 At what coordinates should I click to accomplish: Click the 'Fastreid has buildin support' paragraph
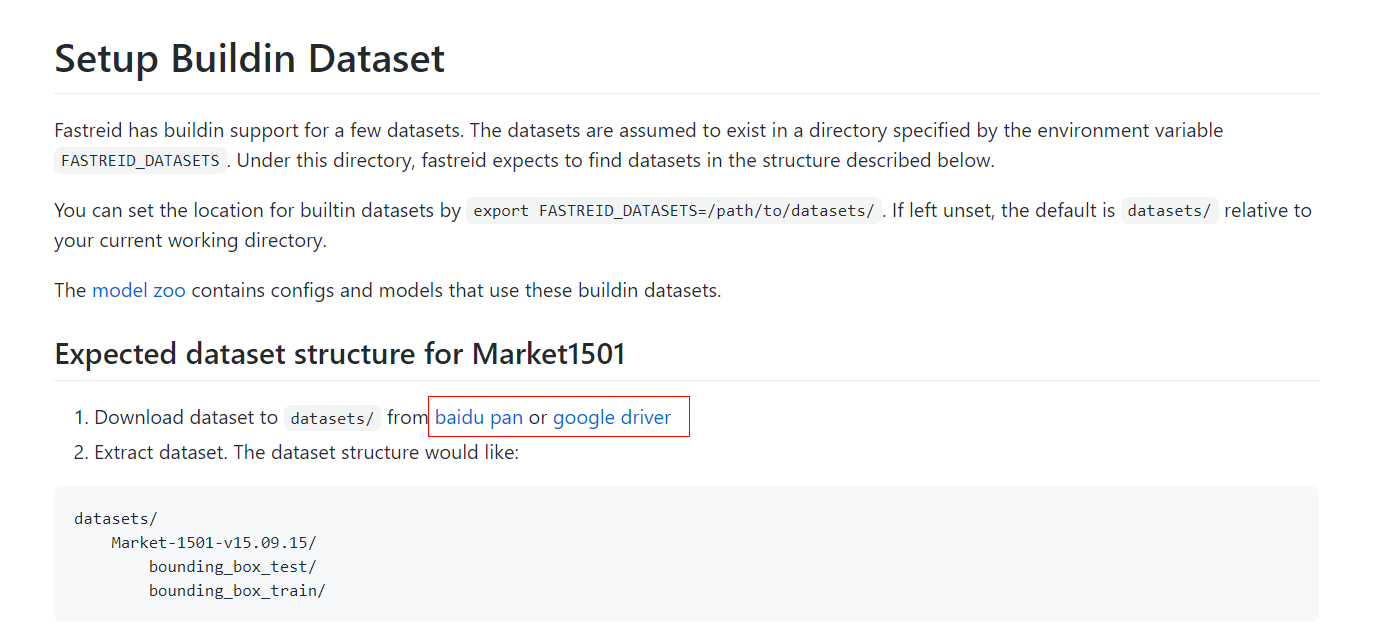[x=638, y=145]
